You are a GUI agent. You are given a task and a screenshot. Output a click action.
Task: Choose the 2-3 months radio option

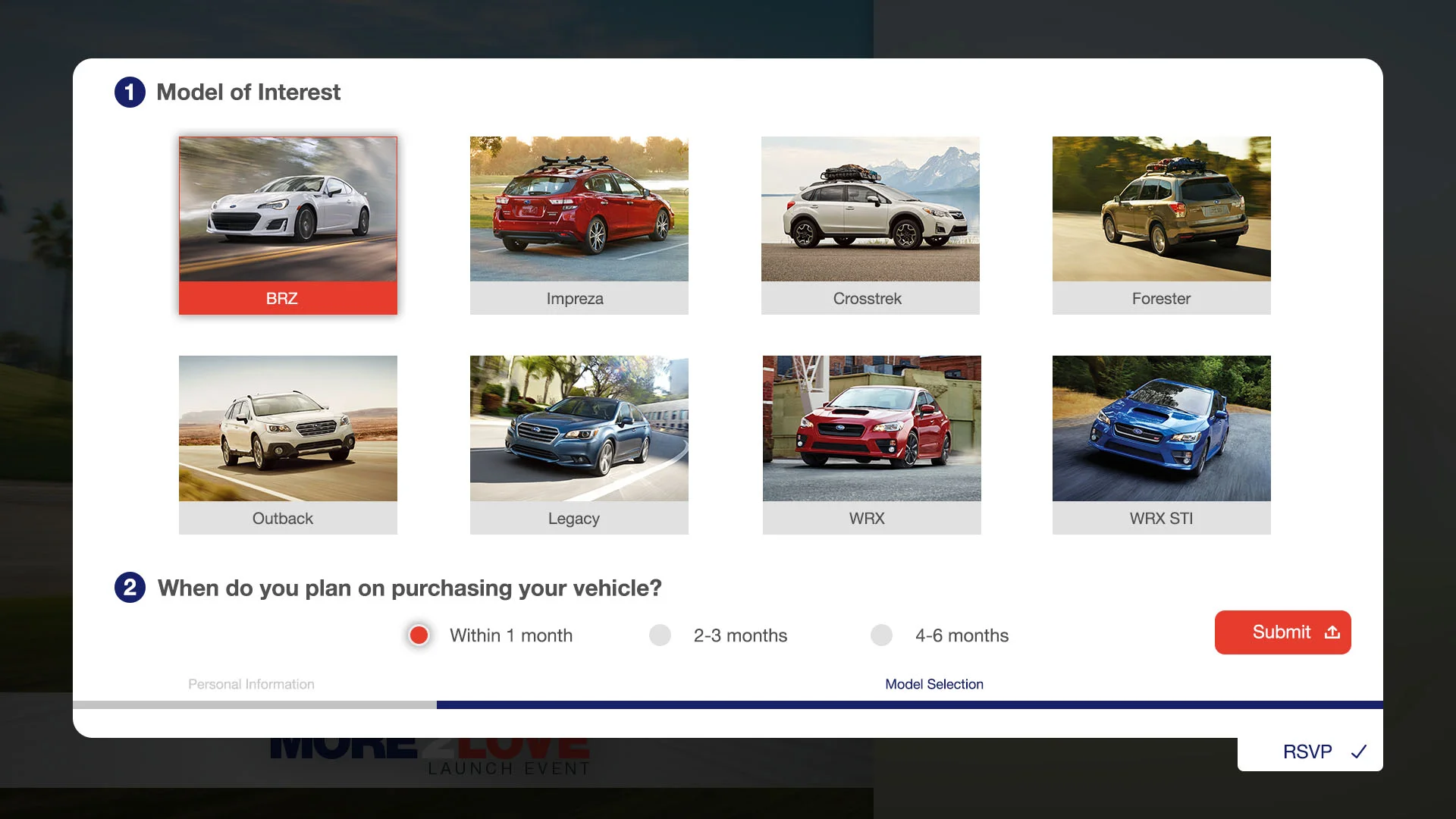pos(660,635)
